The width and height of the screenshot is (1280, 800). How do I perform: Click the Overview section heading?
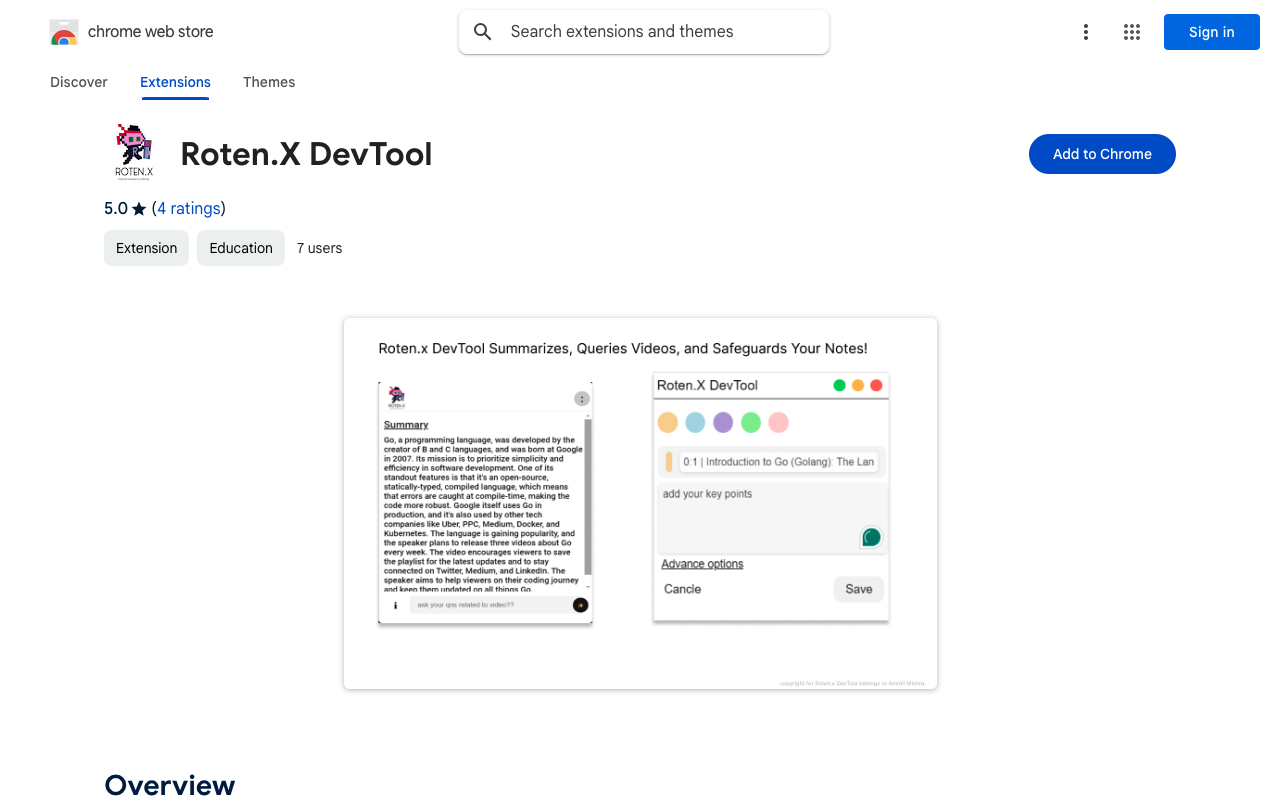pyautogui.click(x=170, y=785)
